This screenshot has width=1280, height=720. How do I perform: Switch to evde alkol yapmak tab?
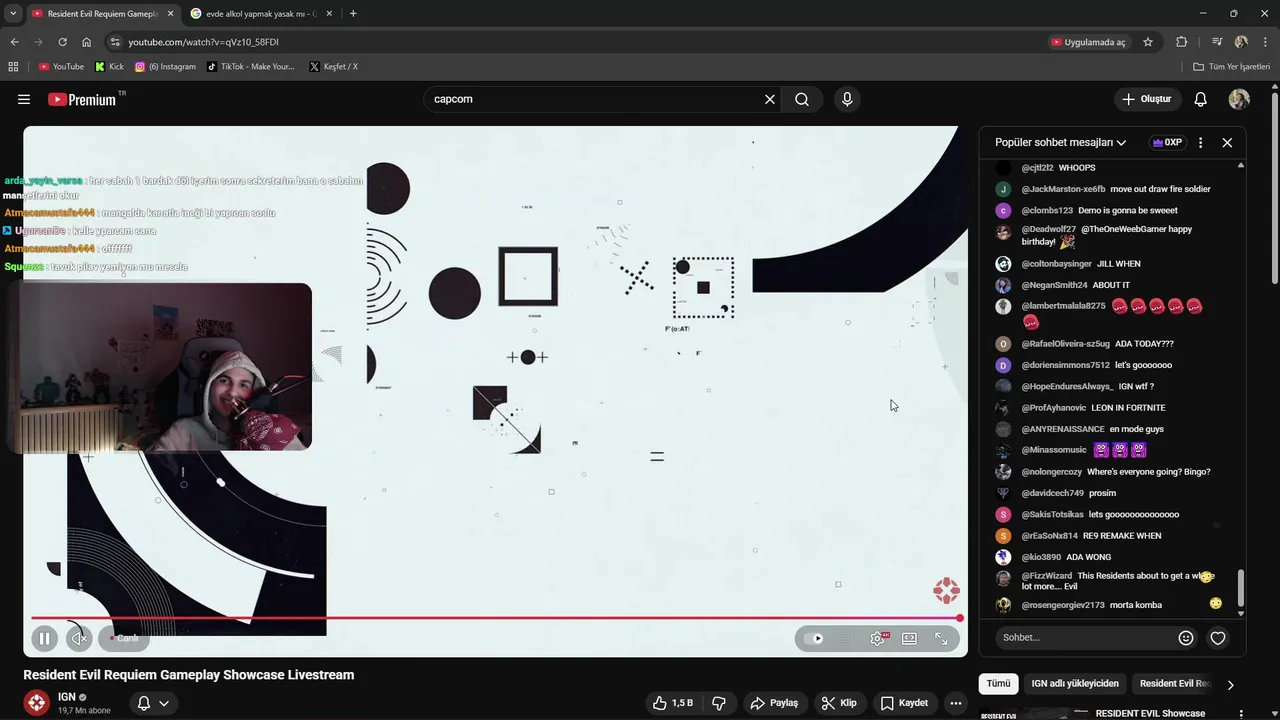[x=260, y=14]
